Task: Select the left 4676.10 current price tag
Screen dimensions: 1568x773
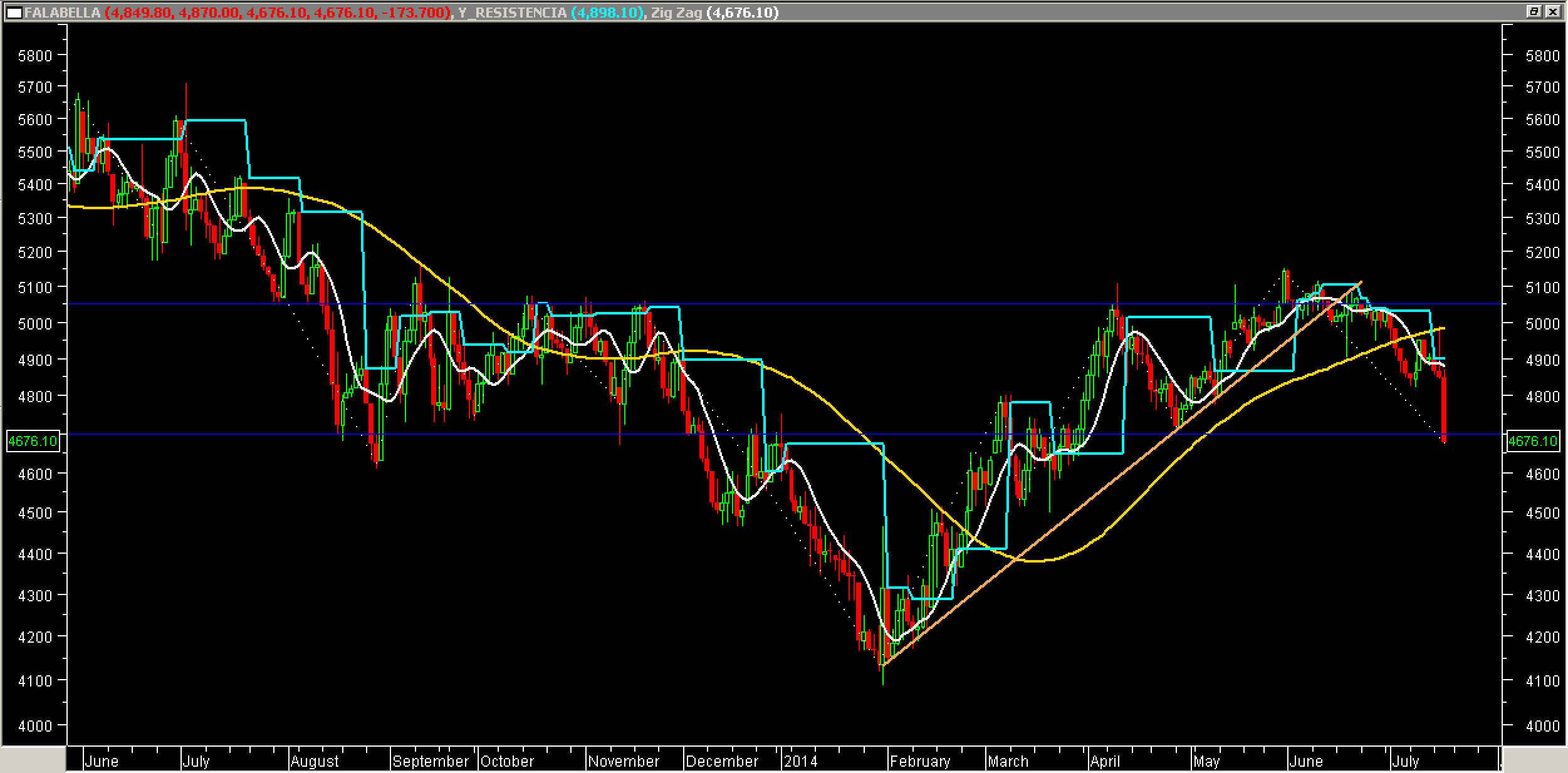Action: click(33, 441)
